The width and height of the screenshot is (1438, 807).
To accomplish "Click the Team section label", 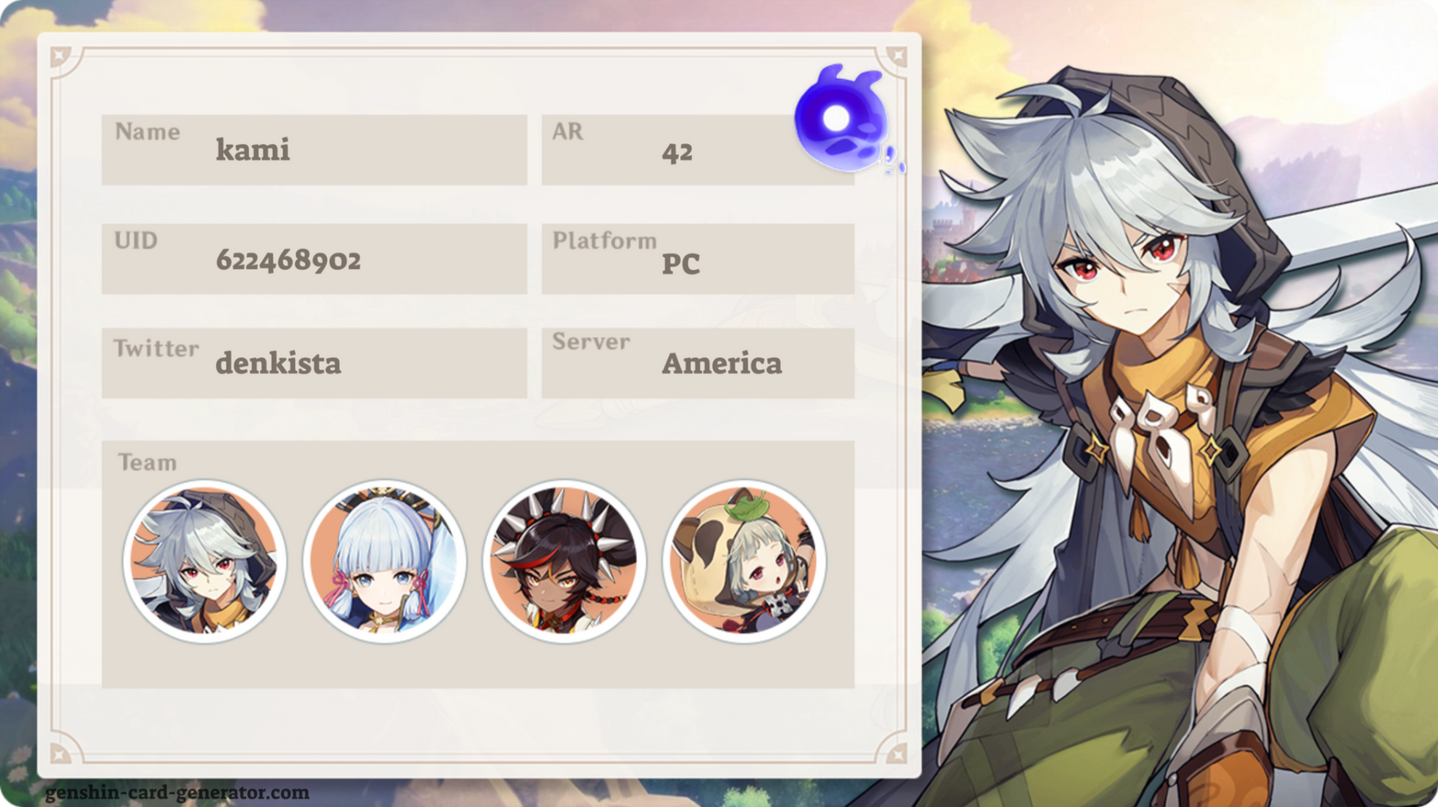I will 147,463.
